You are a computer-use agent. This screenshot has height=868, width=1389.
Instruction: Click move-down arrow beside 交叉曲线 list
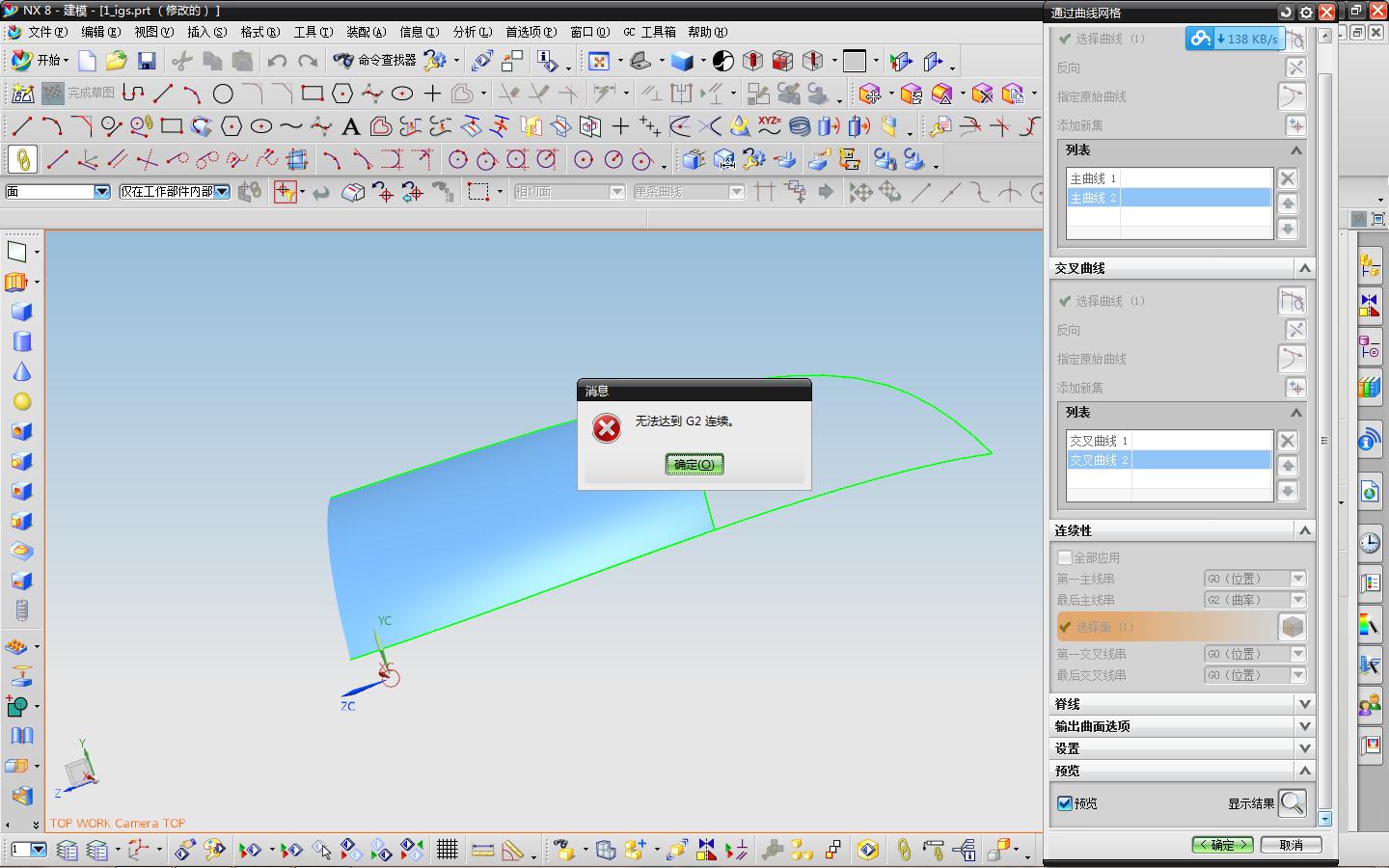pos(1287,491)
